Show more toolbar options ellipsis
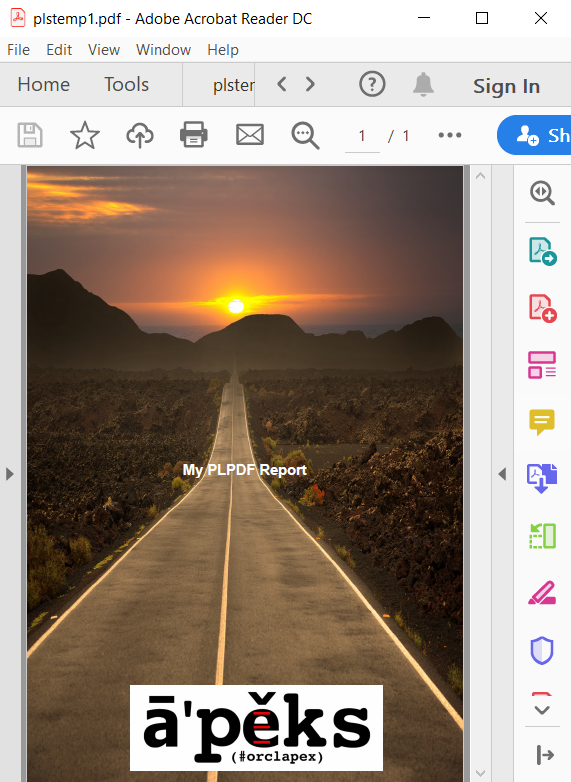Screen dimensions: 571x782 coord(450,135)
